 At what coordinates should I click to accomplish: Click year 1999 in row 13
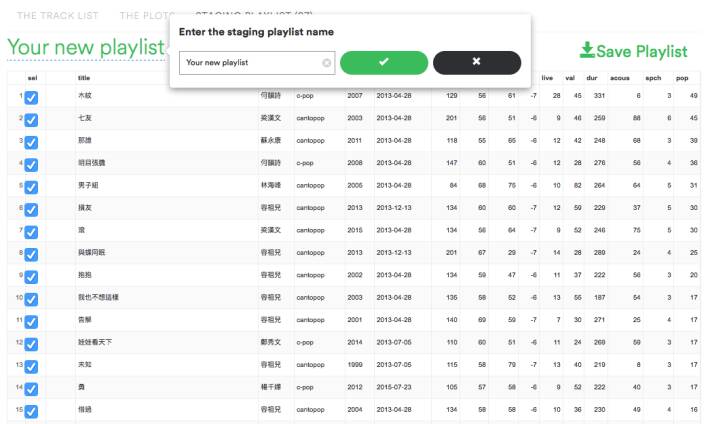(355, 364)
